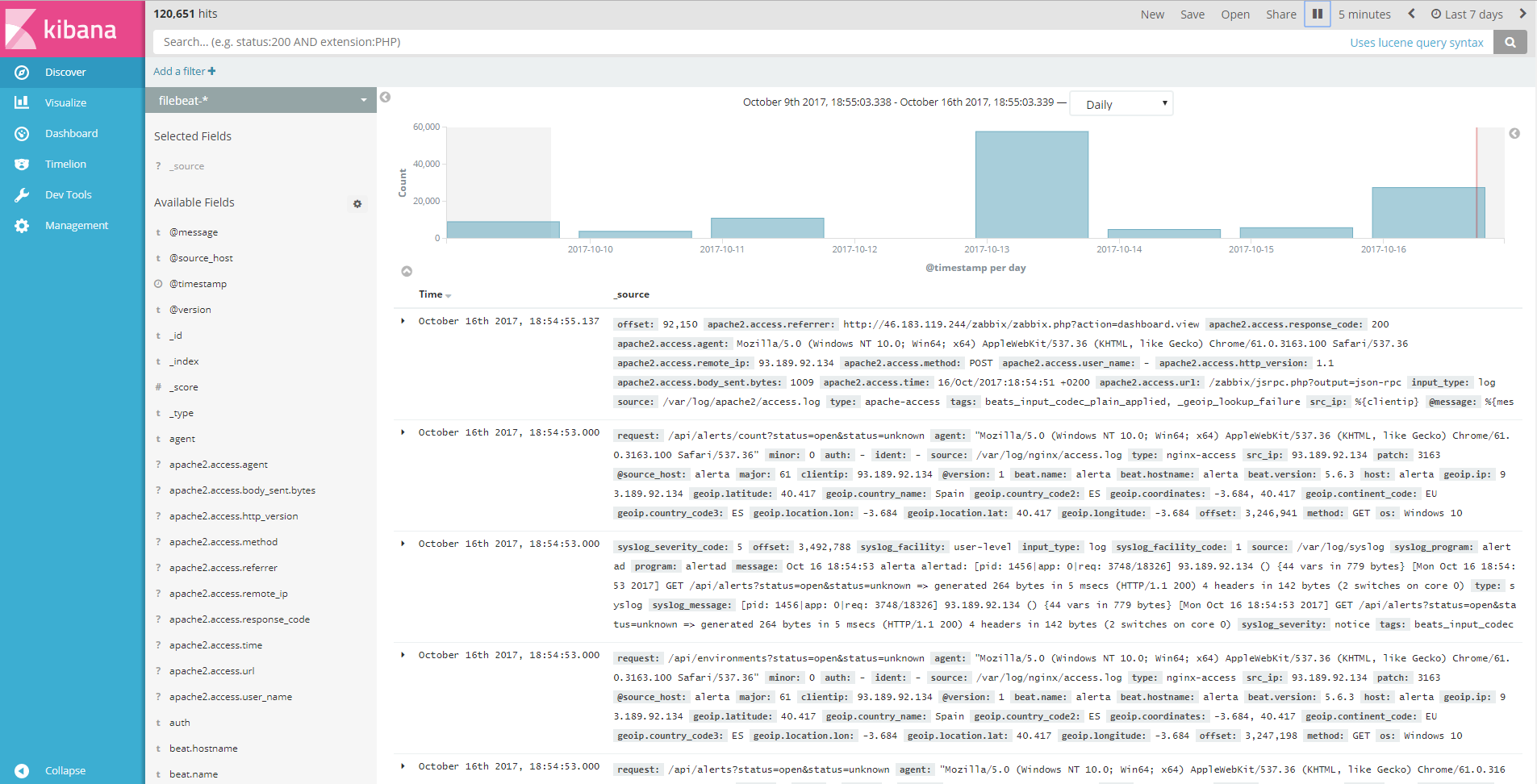1537x784 pixels.
Task: Click Uses lucene query syntax link
Action: click(1417, 43)
